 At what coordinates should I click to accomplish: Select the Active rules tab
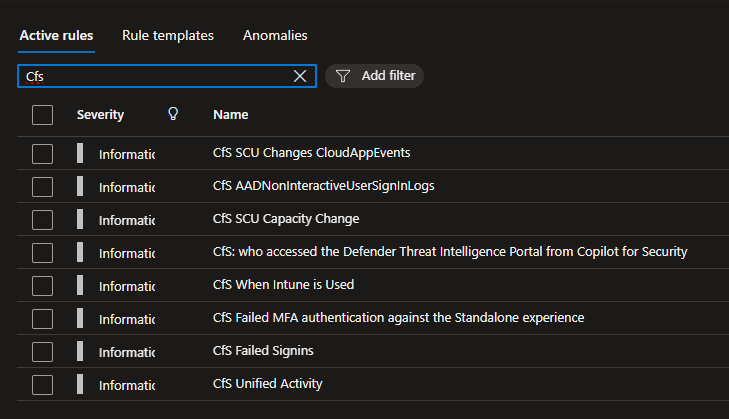(56, 35)
